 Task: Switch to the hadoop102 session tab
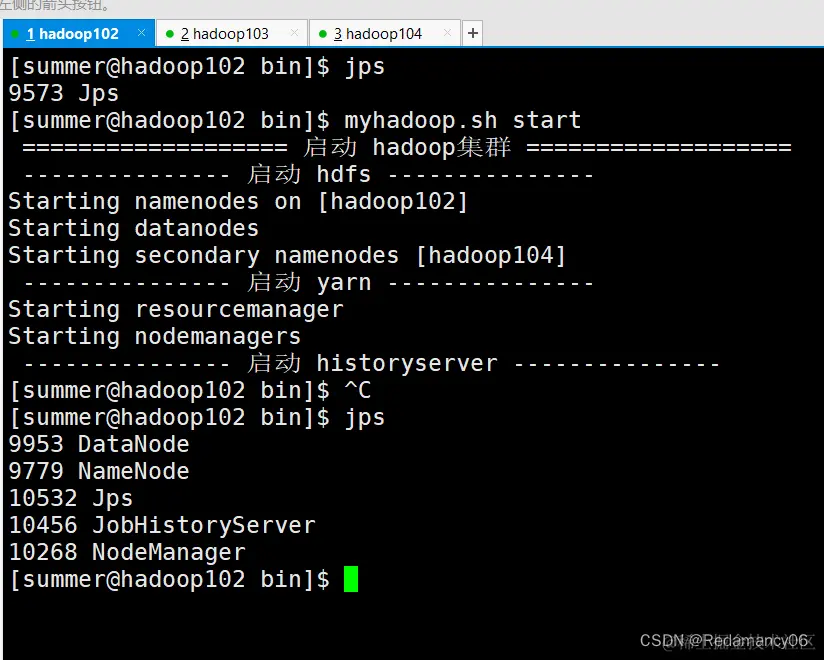79,34
